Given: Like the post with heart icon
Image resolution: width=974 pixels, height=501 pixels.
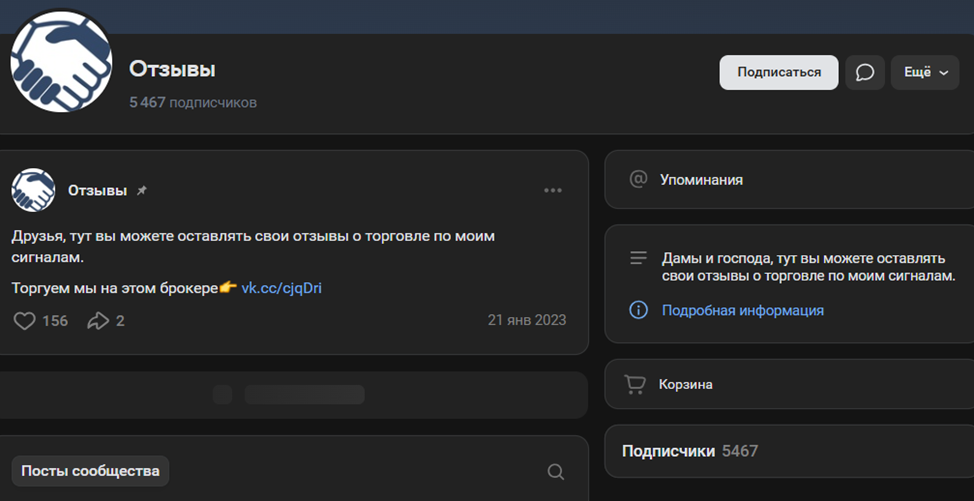Looking at the screenshot, I should (25, 321).
